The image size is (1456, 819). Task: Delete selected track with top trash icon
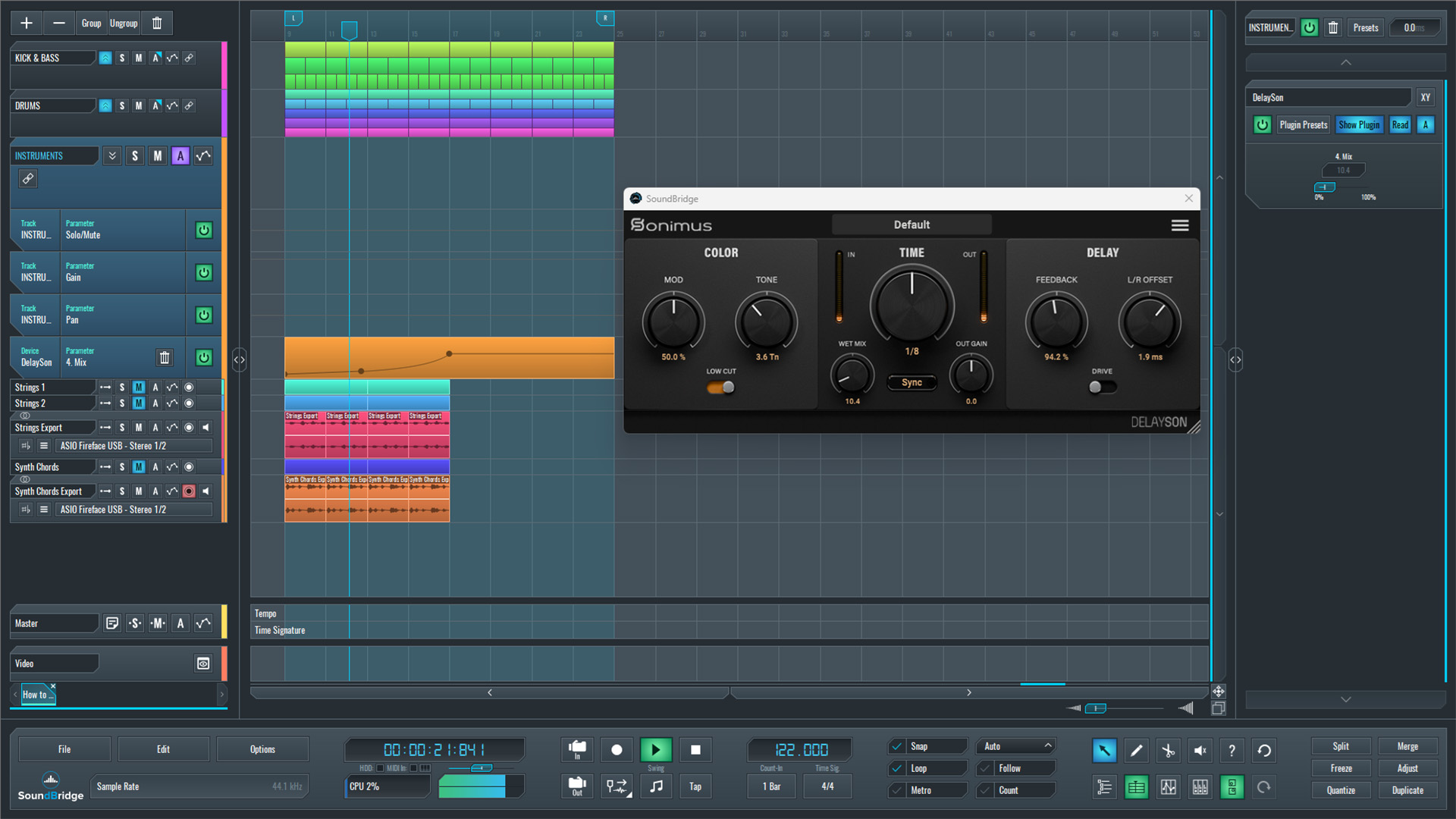point(157,24)
